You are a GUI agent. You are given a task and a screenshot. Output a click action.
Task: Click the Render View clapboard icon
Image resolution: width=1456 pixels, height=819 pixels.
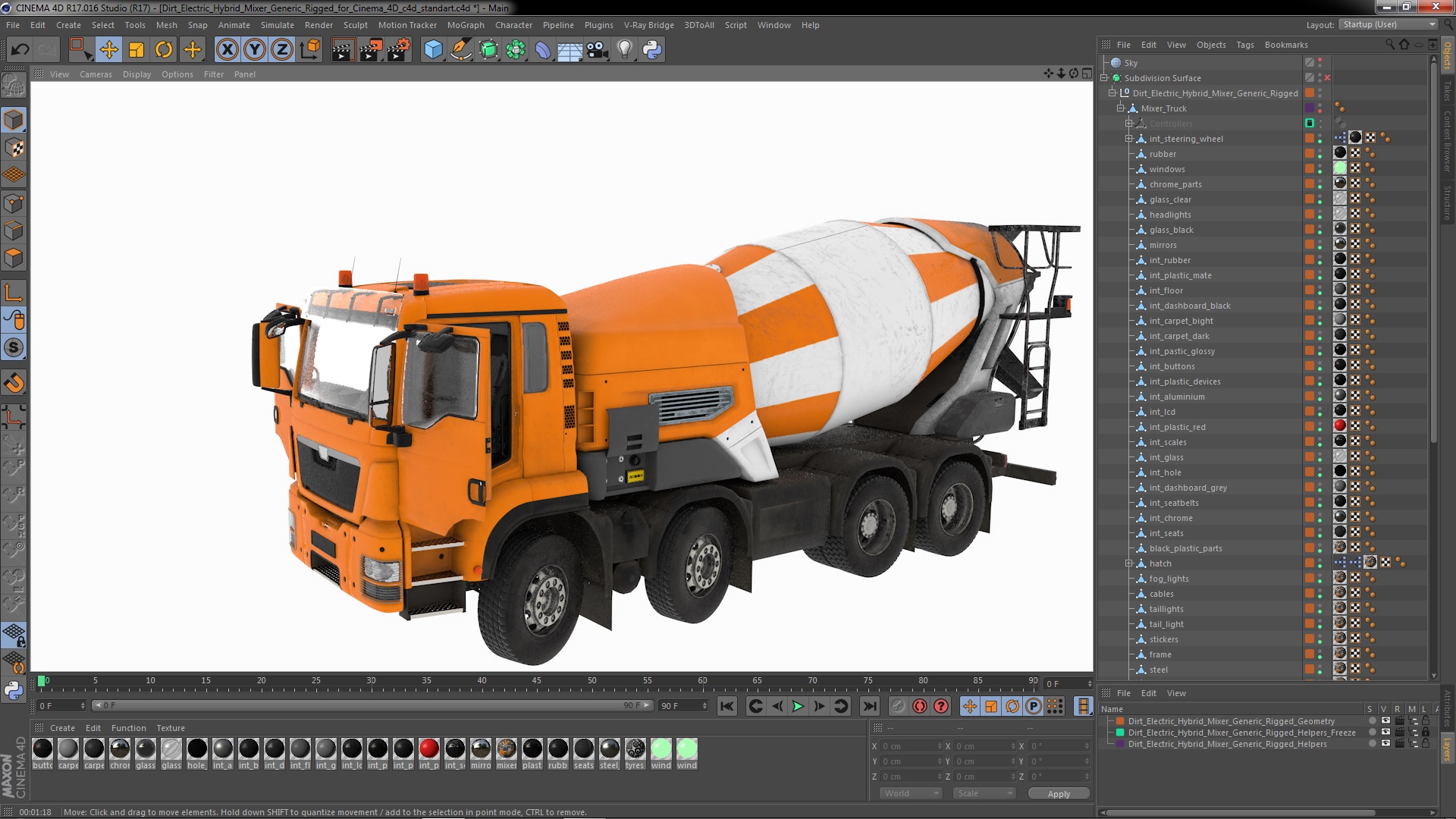(343, 50)
